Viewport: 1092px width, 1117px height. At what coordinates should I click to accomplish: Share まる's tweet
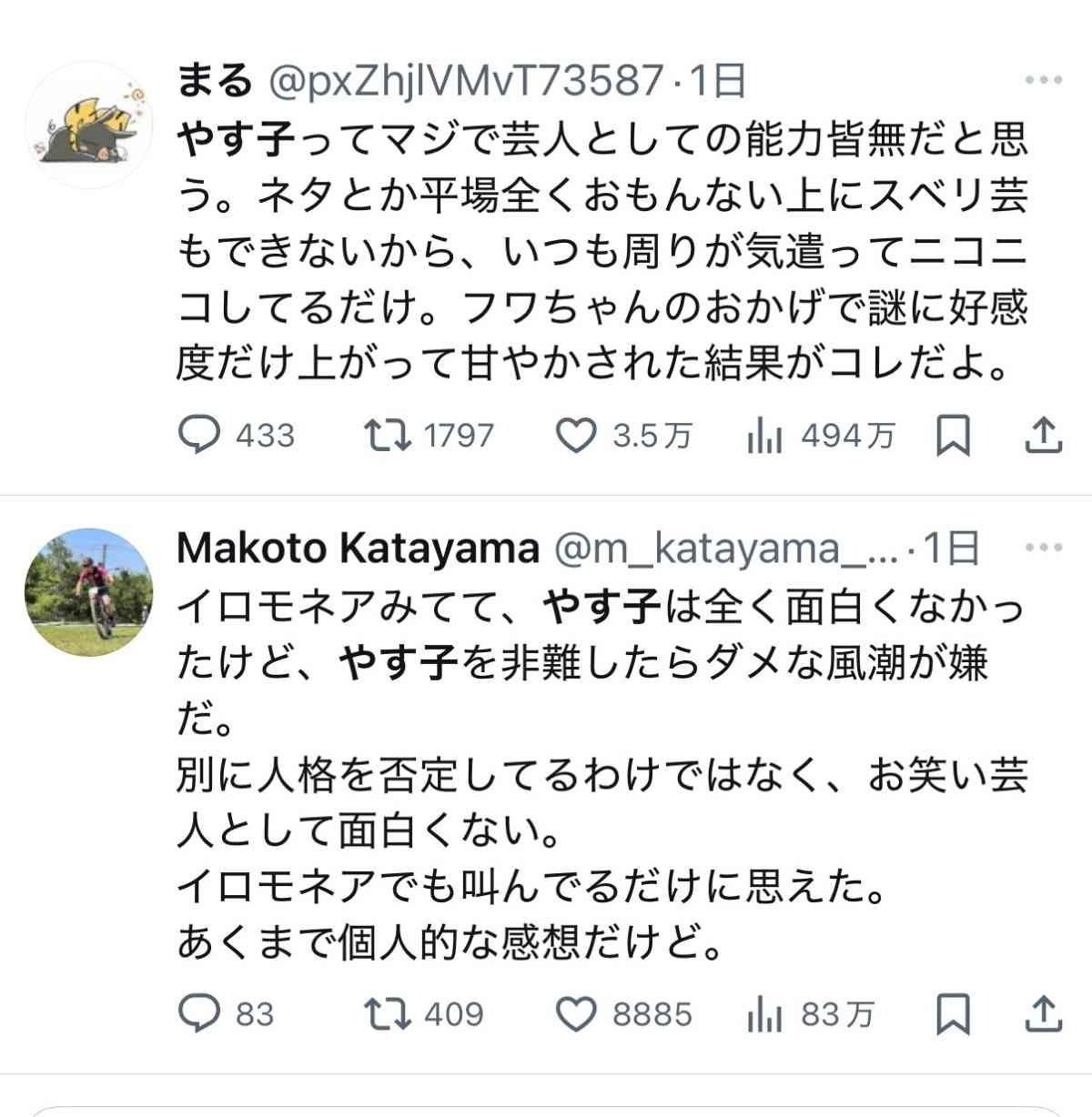point(1044,436)
